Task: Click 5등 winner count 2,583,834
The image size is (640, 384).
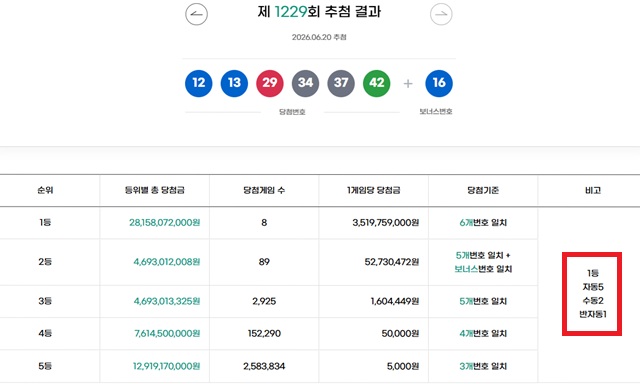Action: (x=264, y=366)
